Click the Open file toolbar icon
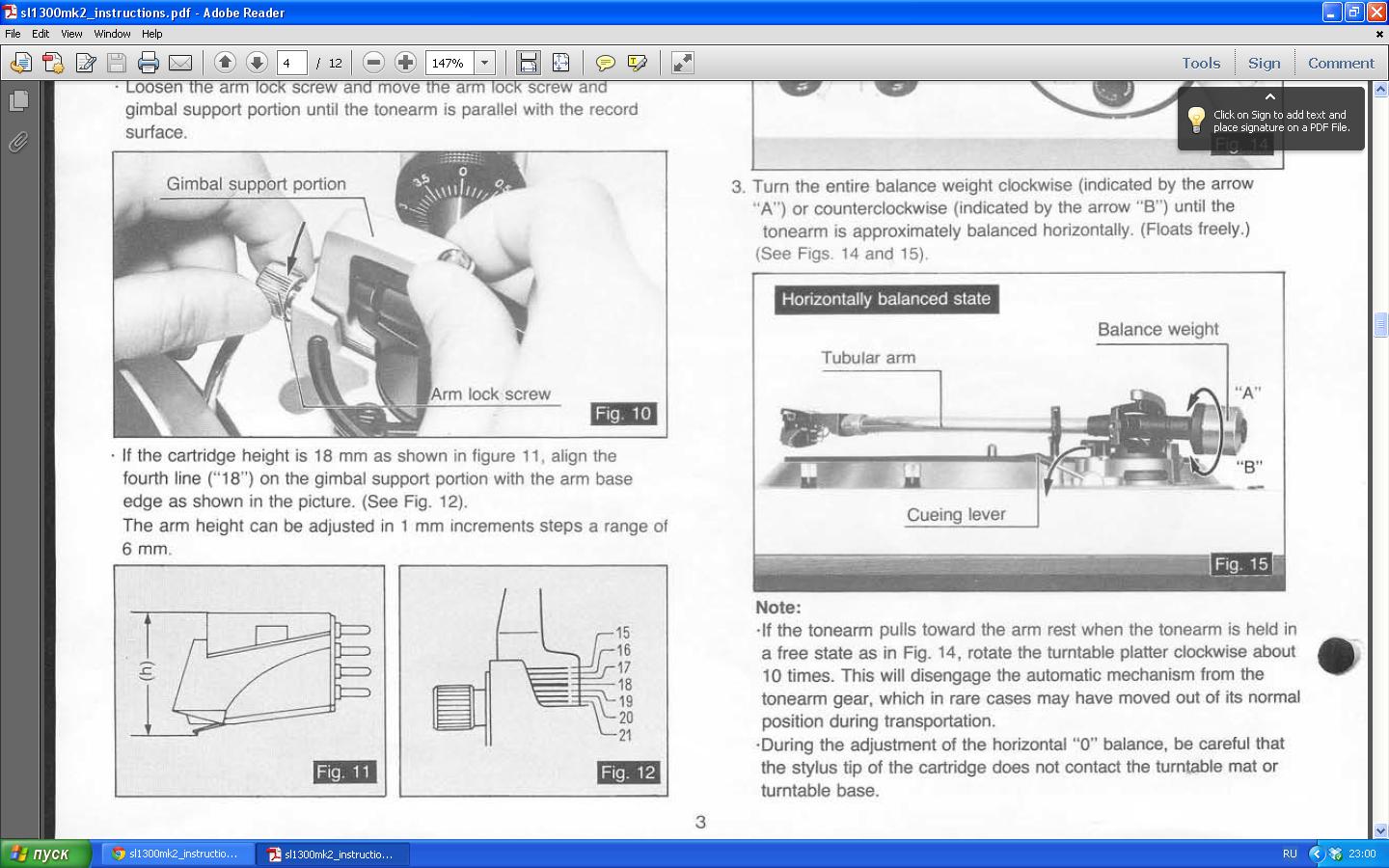This screenshot has width=1389, height=868. [20, 63]
